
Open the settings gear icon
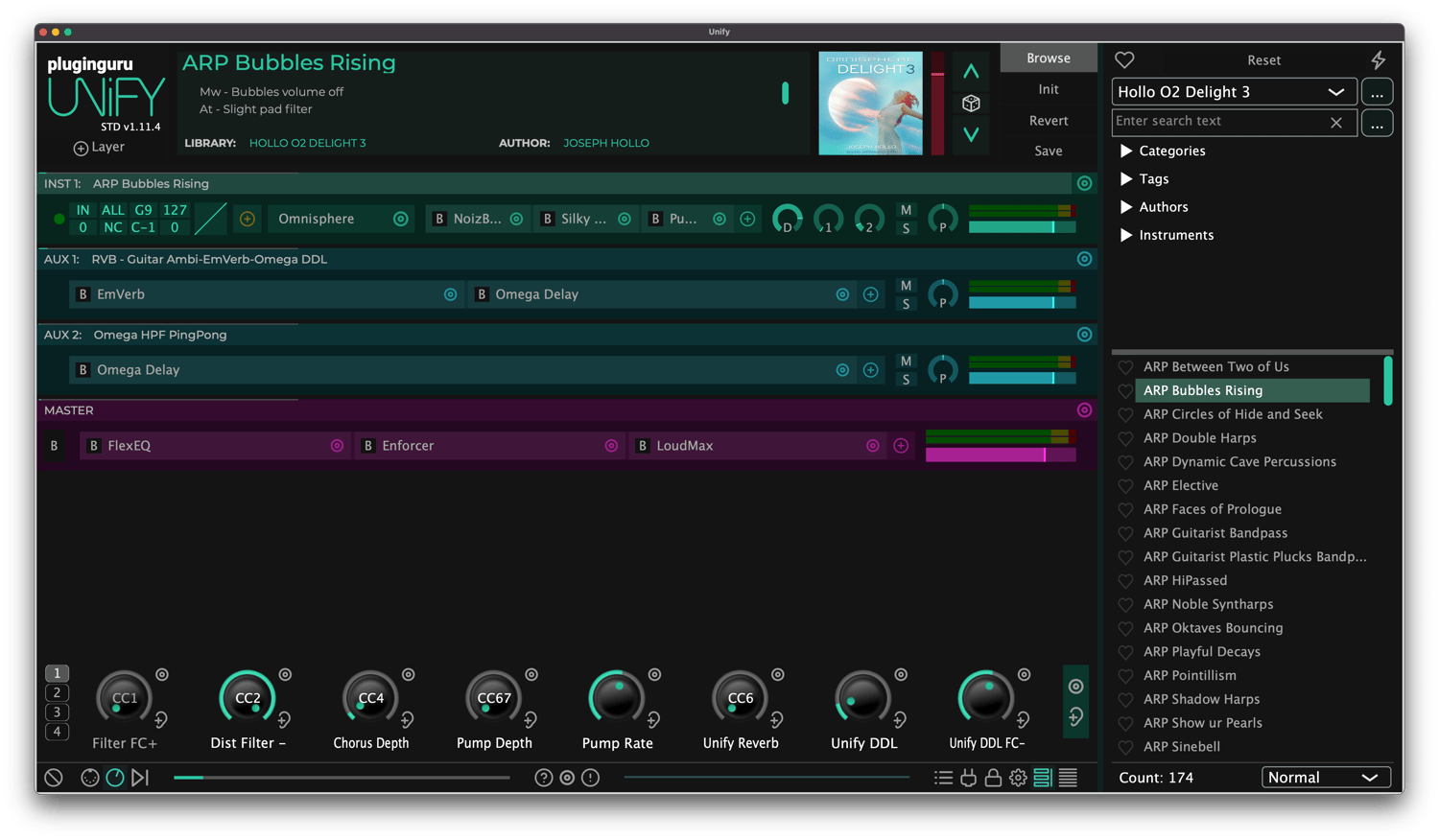[x=1018, y=778]
